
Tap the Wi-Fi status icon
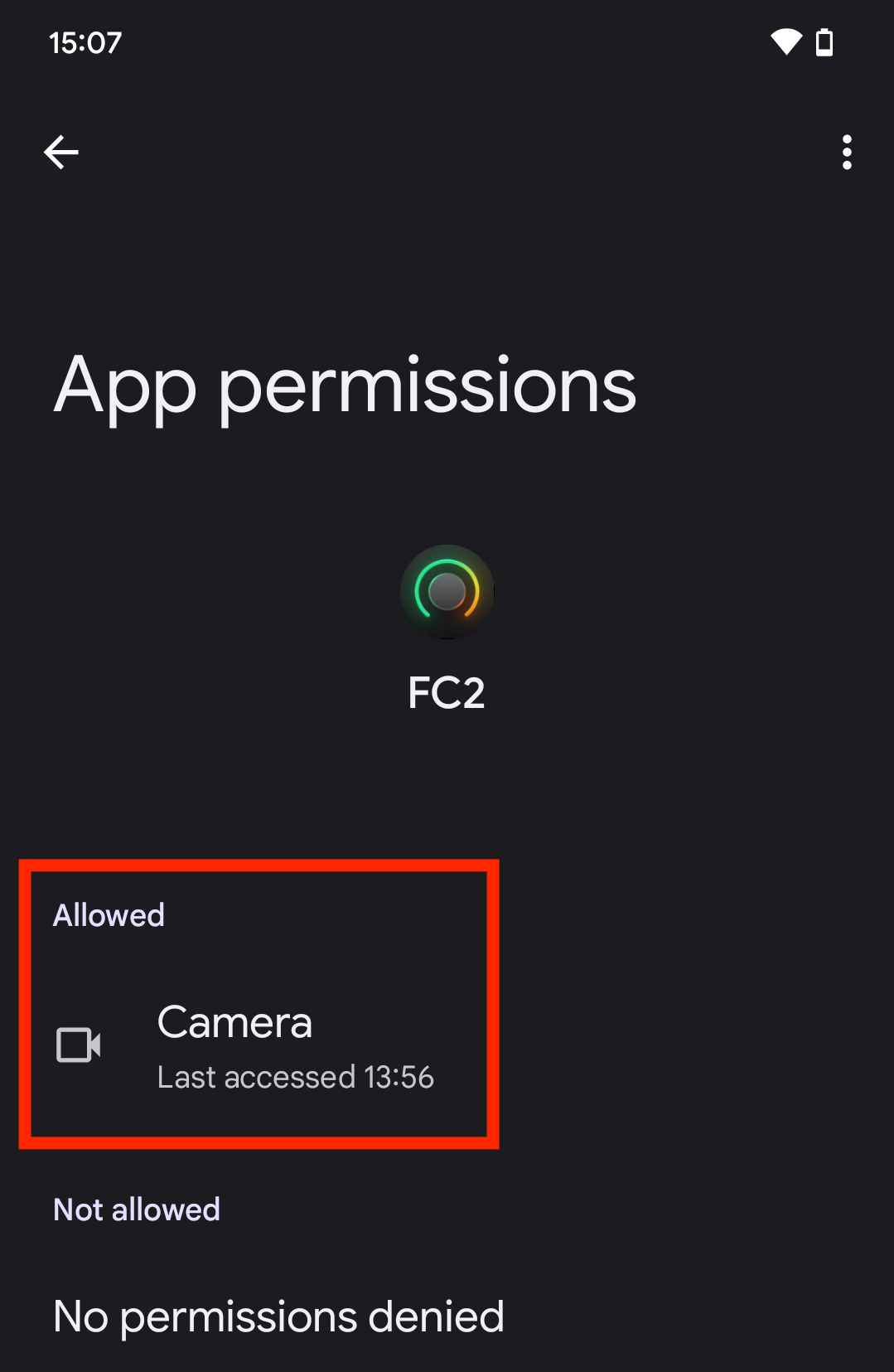pyautogui.click(x=785, y=41)
